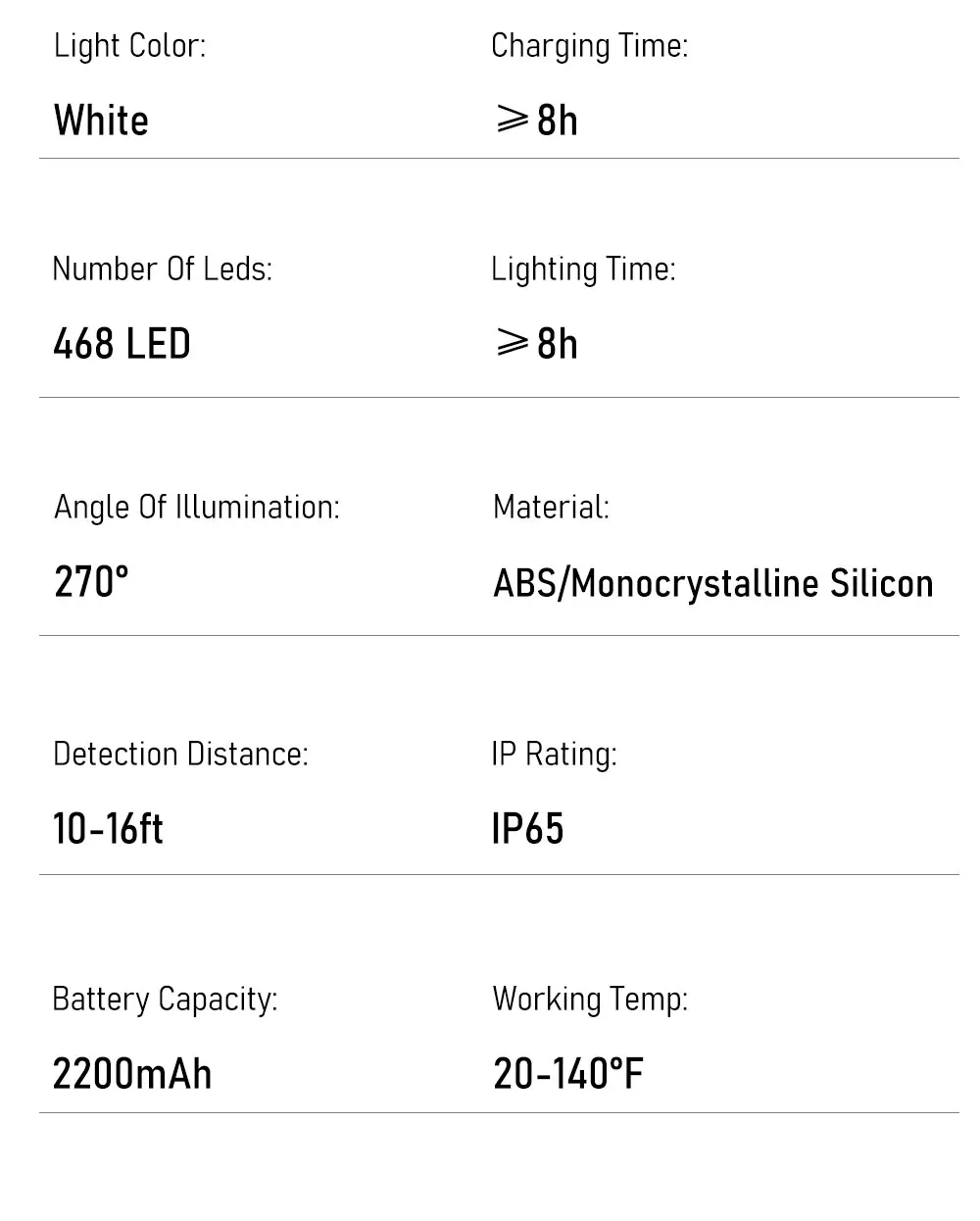
Task: Click the lighting time '≥8h' value
Action: click(536, 344)
